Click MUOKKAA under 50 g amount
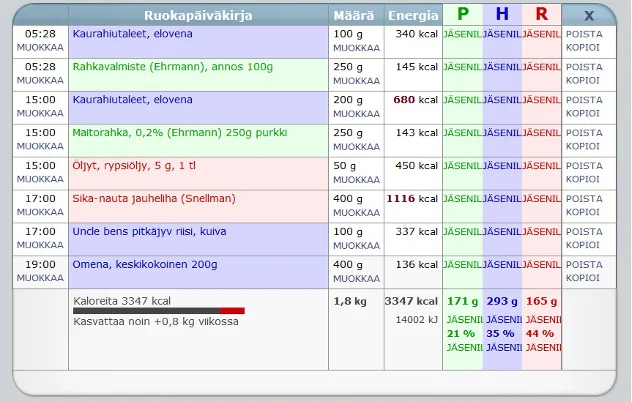Viewport: 632px width, 402px height. pos(356,179)
